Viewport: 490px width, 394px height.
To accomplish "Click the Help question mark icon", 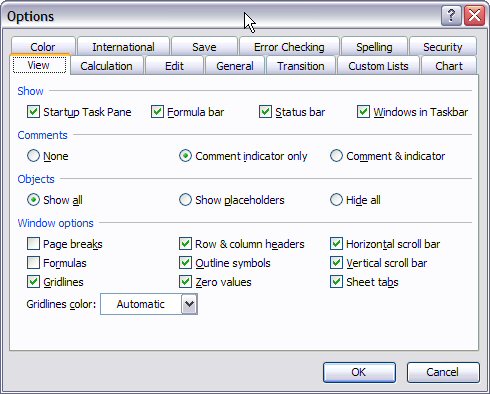I will tap(451, 15).
